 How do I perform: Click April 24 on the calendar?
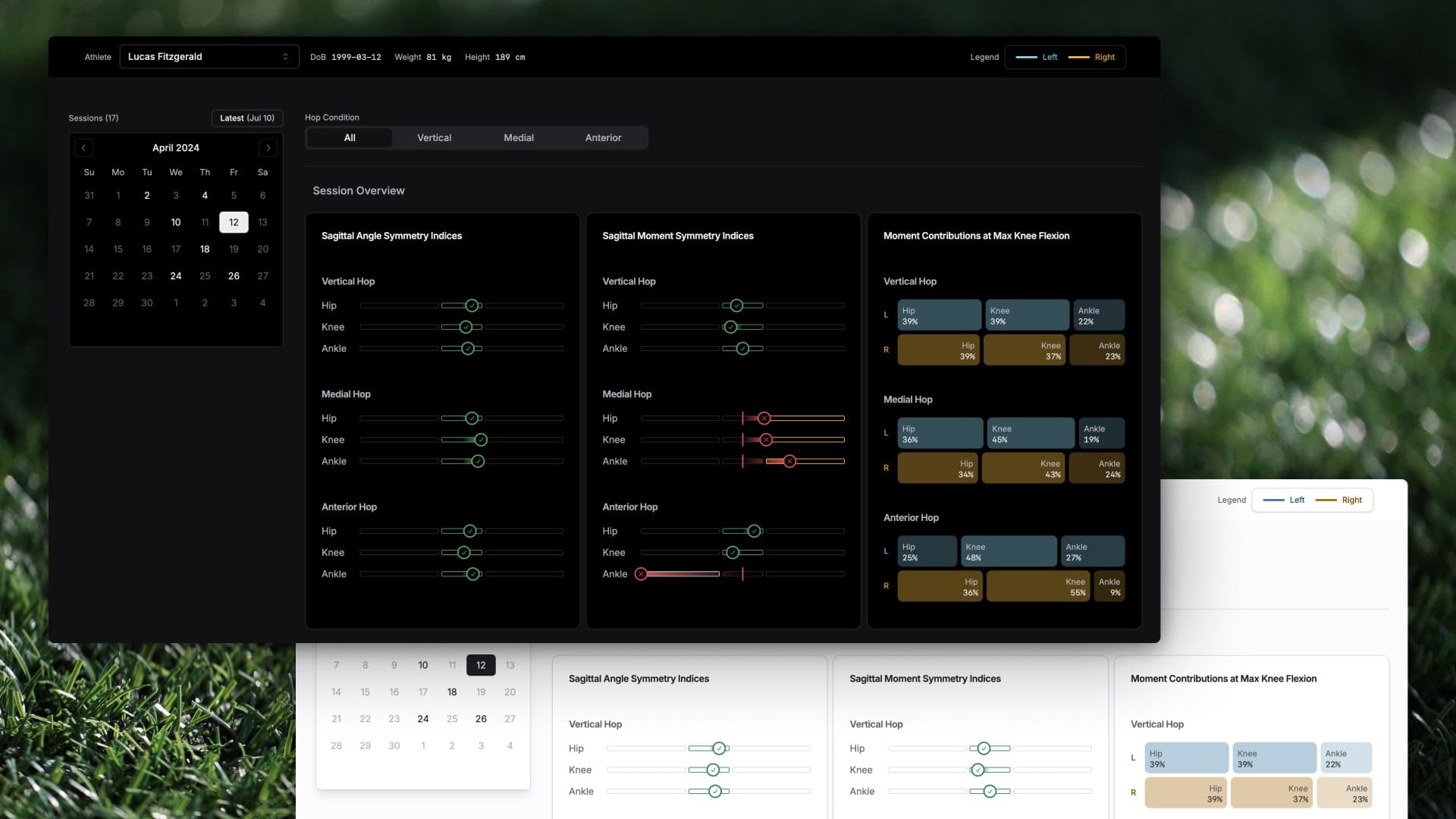[175, 275]
